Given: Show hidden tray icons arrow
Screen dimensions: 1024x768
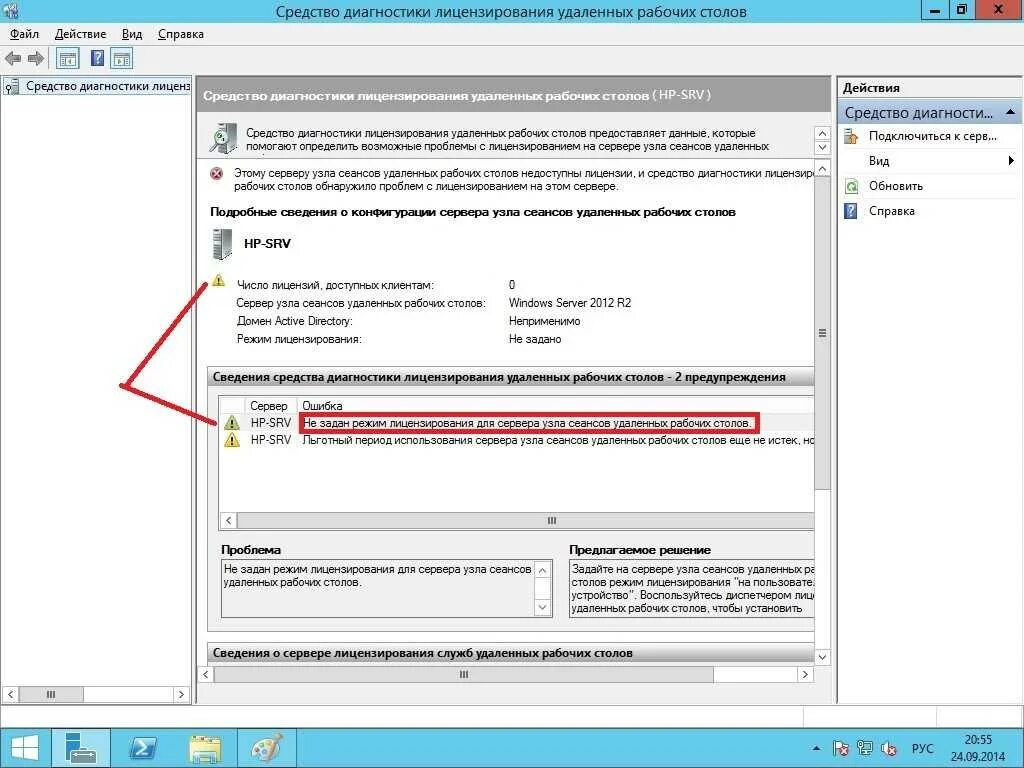Looking at the screenshot, I should (816, 748).
